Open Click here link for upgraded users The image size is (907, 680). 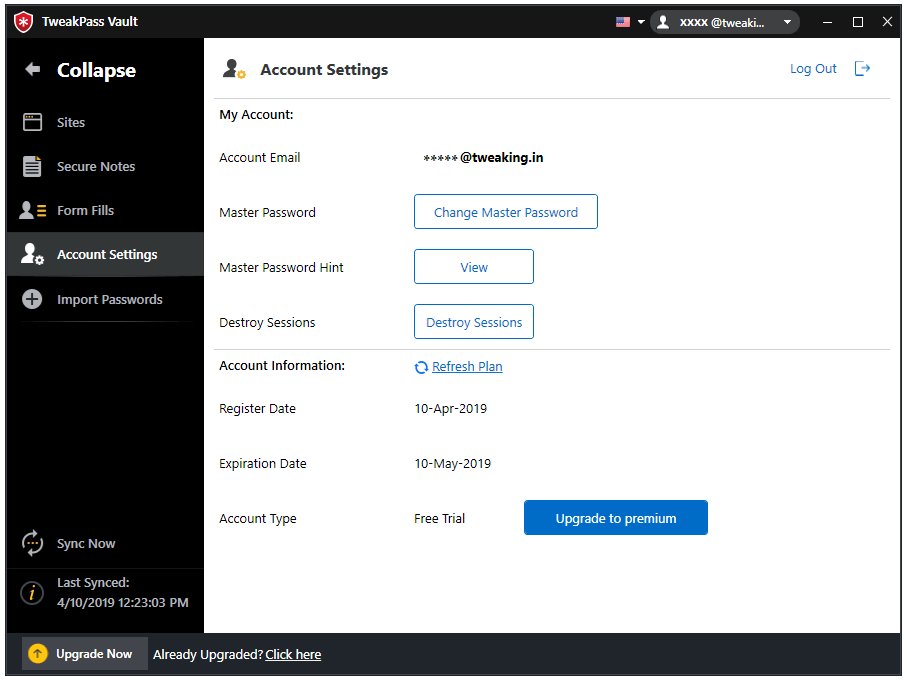(x=292, y=654)
